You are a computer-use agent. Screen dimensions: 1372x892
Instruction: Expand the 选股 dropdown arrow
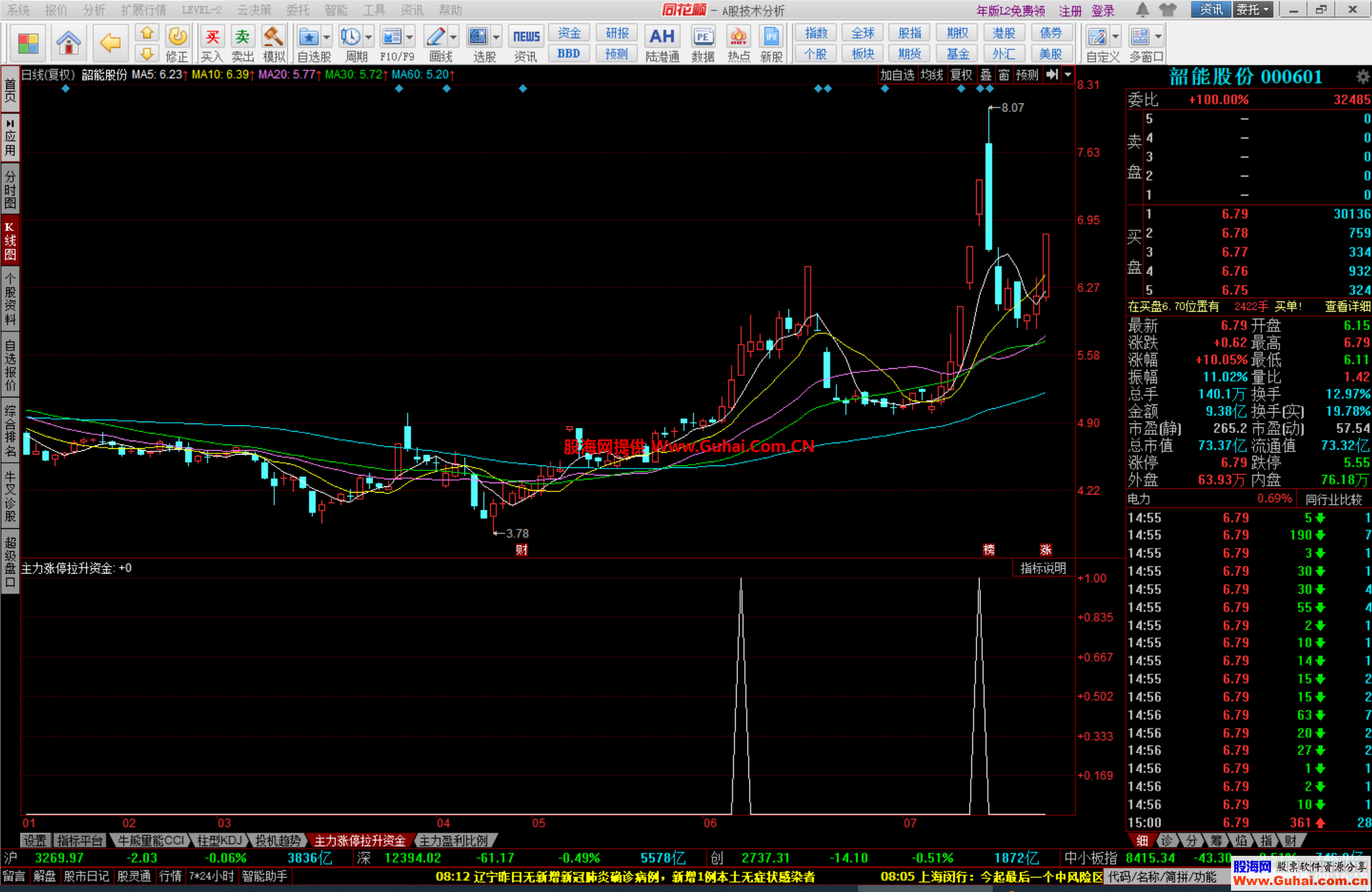click(496, 37)
